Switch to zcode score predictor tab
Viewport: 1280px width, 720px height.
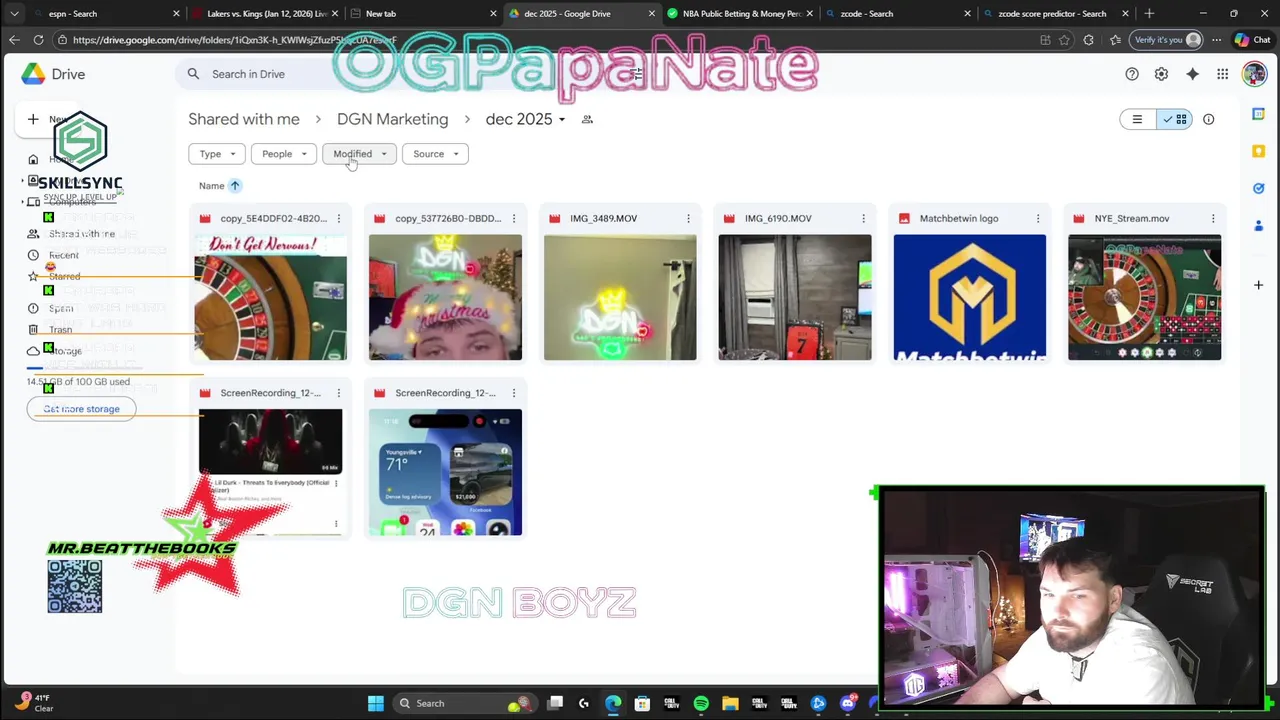tap(1054, 14)
